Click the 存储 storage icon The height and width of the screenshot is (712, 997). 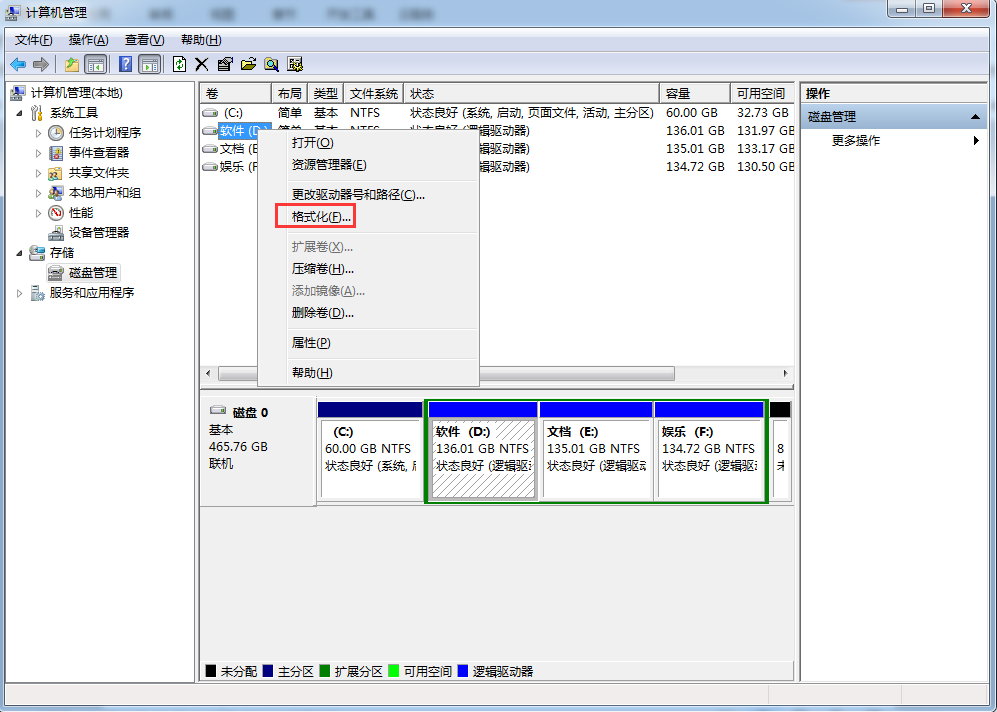tap(37, 253)
